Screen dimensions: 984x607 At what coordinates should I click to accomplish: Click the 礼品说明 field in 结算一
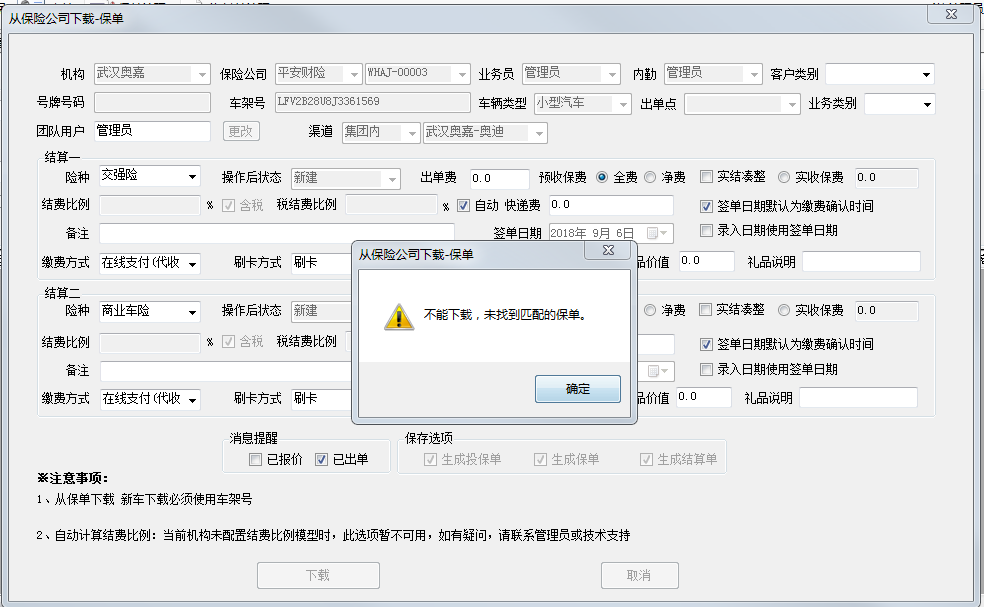861,262
